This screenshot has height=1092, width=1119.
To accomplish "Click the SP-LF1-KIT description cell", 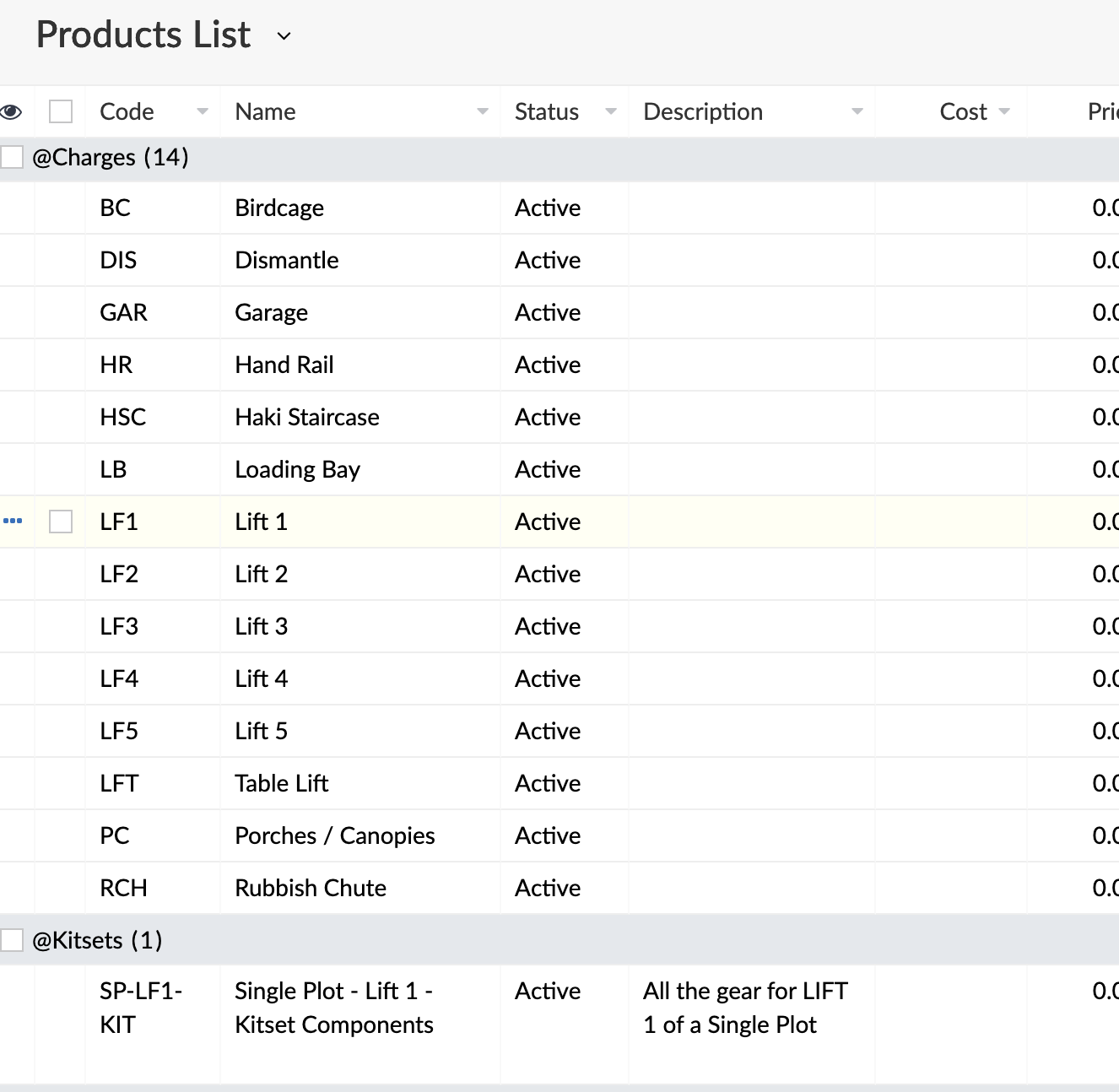I will pyautogui.click(x=746, y=1008).
